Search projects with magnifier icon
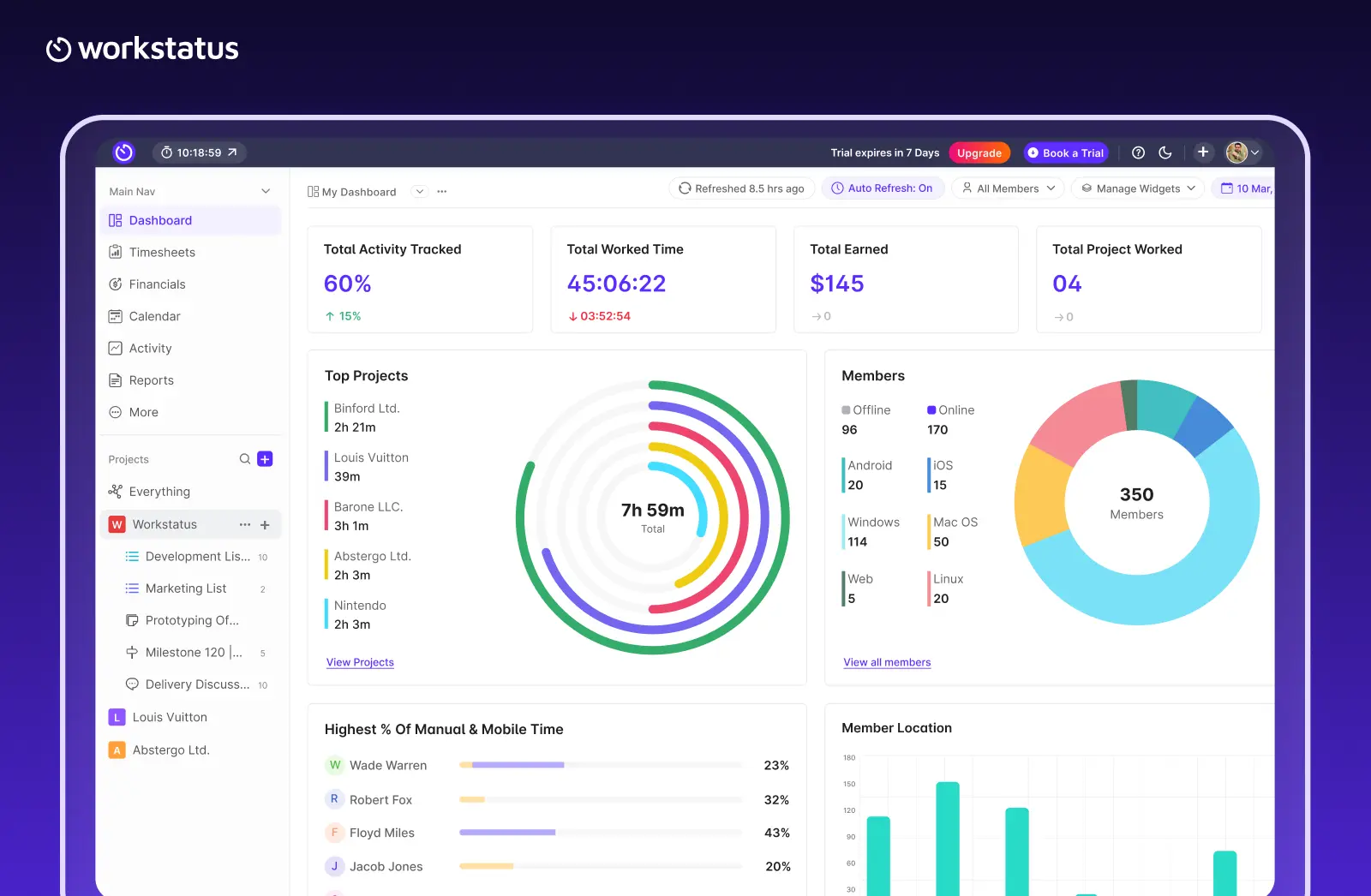The image size is (1371, 896). click(245, 459)
